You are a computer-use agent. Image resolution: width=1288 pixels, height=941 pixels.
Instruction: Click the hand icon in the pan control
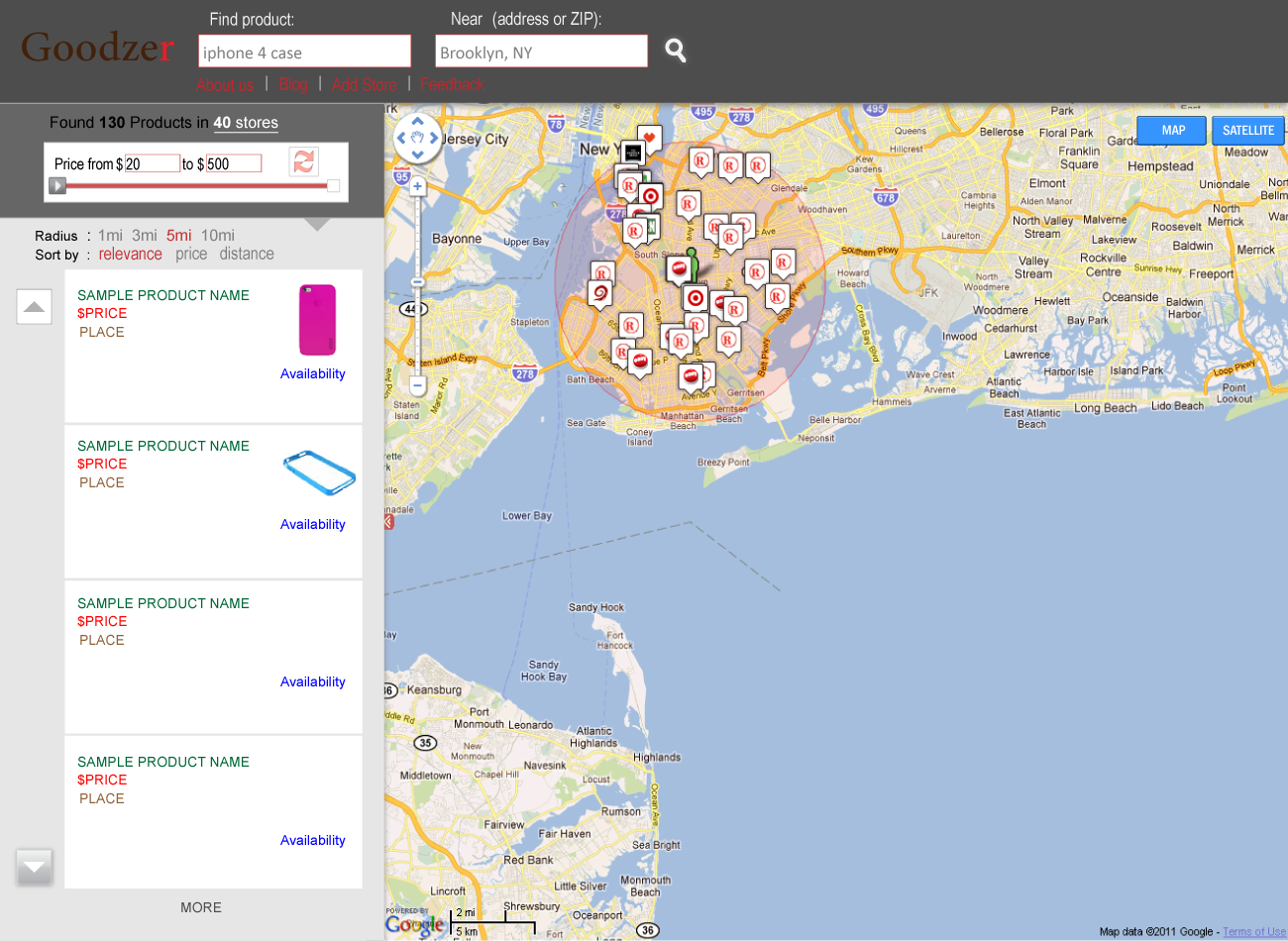tap(417, 139)
